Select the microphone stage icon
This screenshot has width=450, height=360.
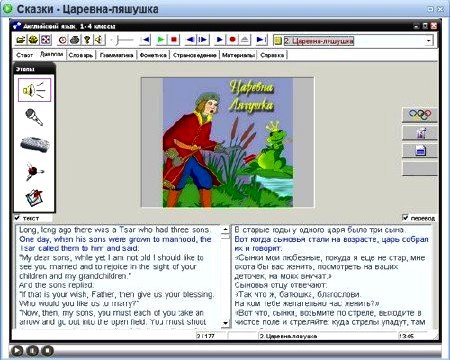[x=34, y=117]
